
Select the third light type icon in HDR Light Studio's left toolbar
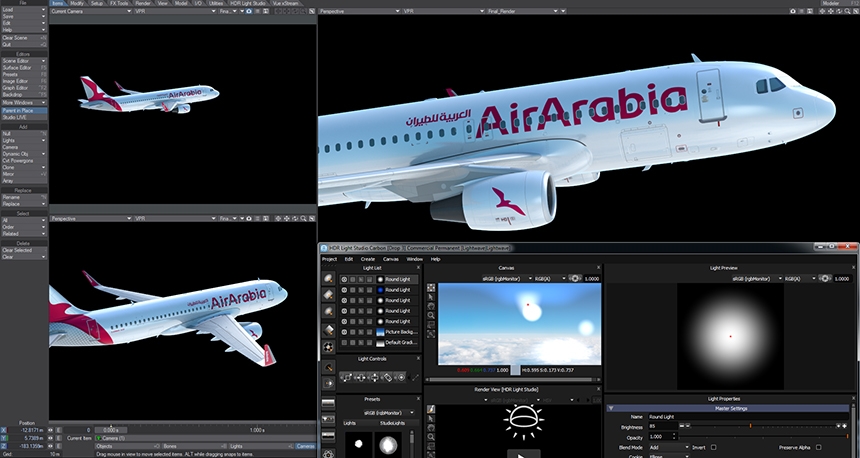pyautogui.click(x=328, y=311)
